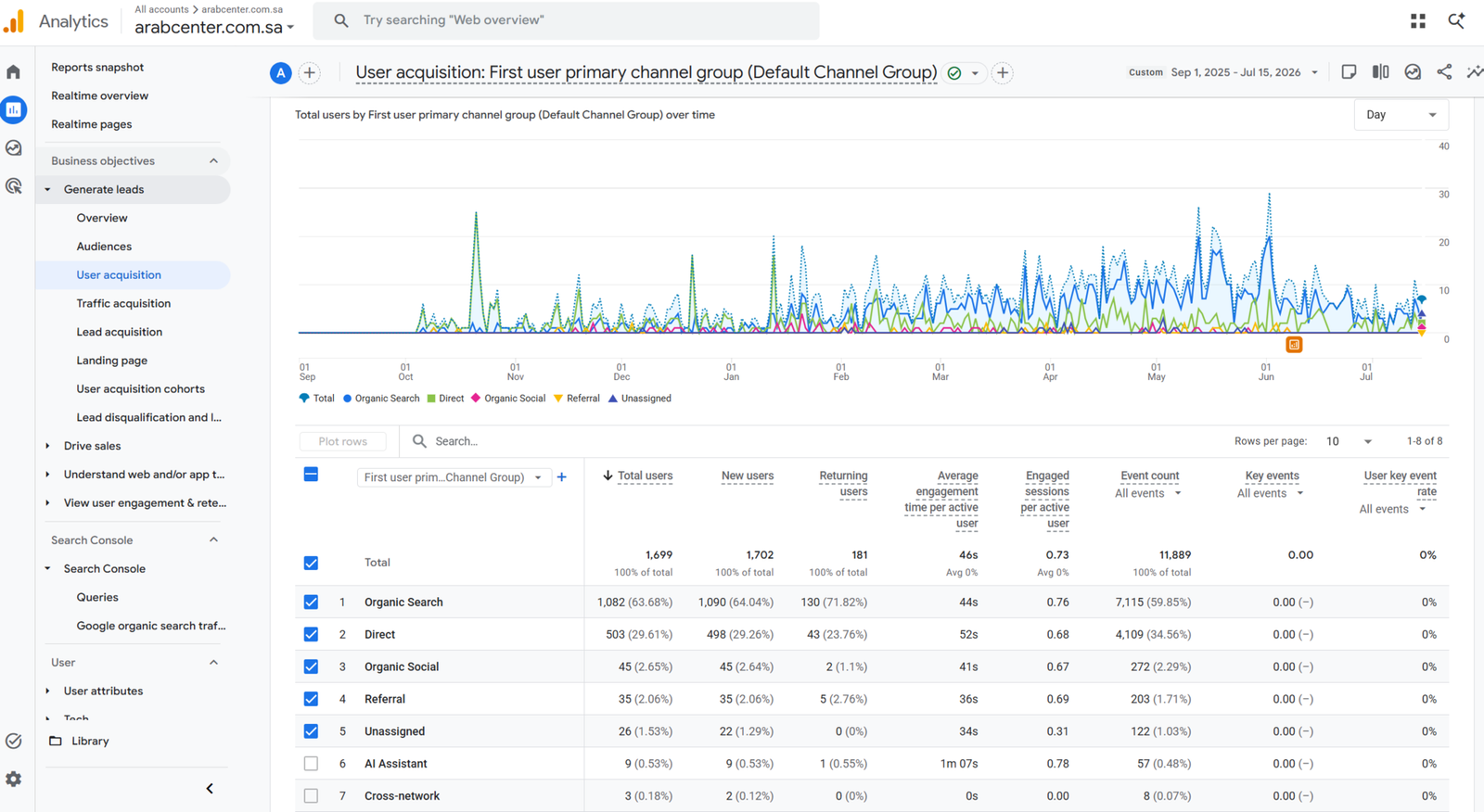Open the arabcenter.com.sa property selector
The width and height of the screenshot is (1484, 812).
(214, 28)
